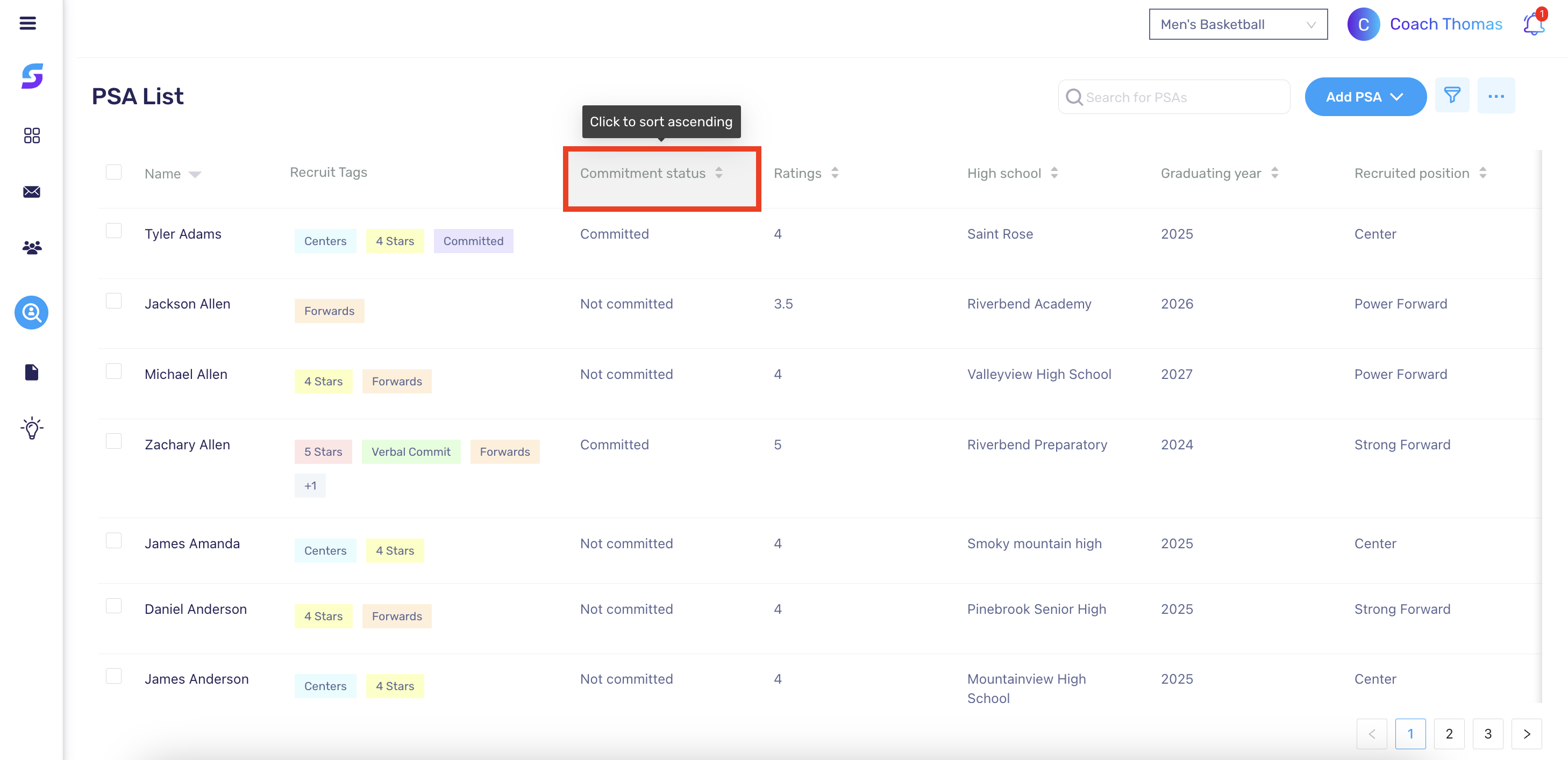Click Zachary Allen's 2024 graduating year

[1177, 445]
